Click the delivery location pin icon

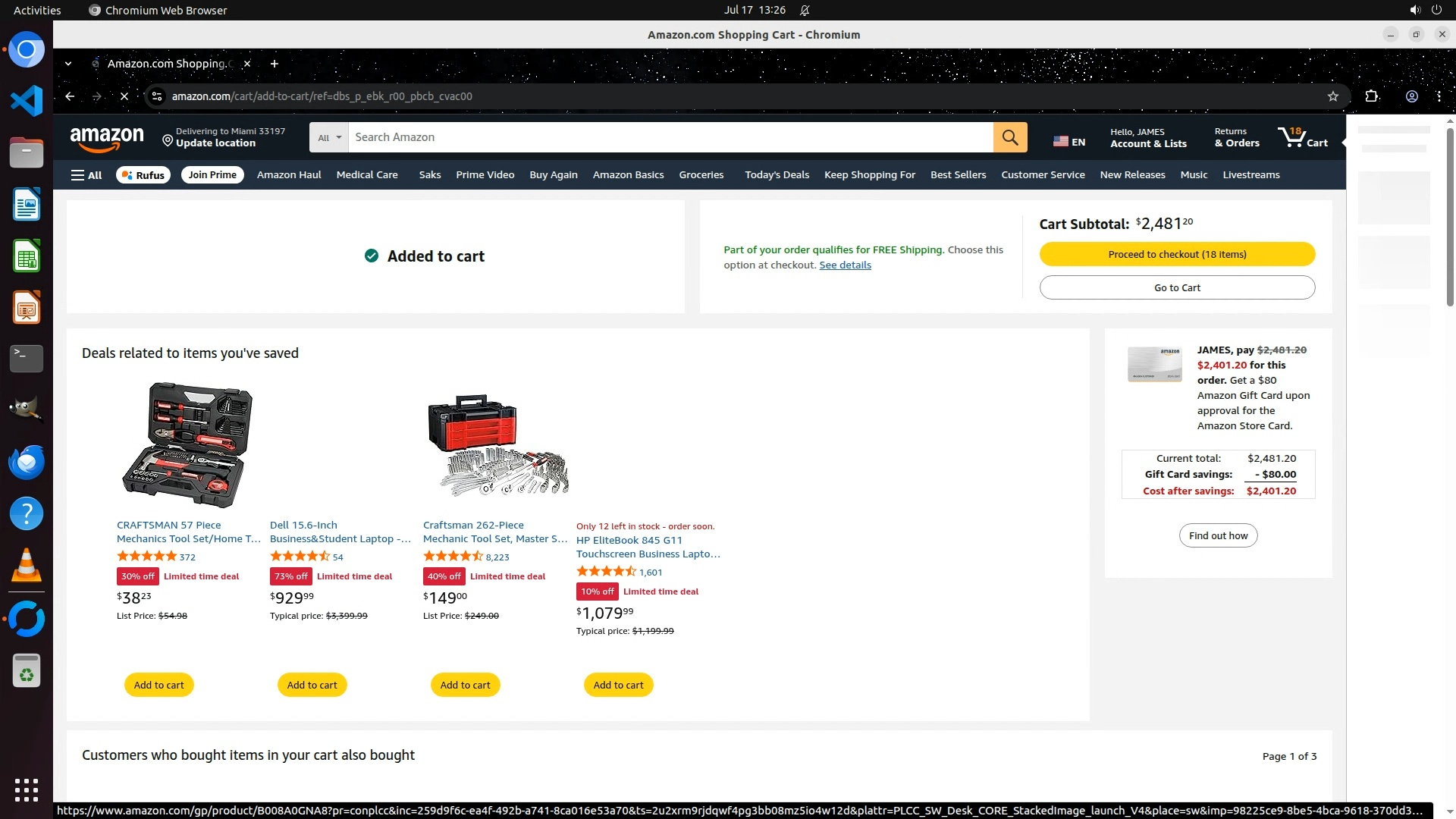(168, 140)
